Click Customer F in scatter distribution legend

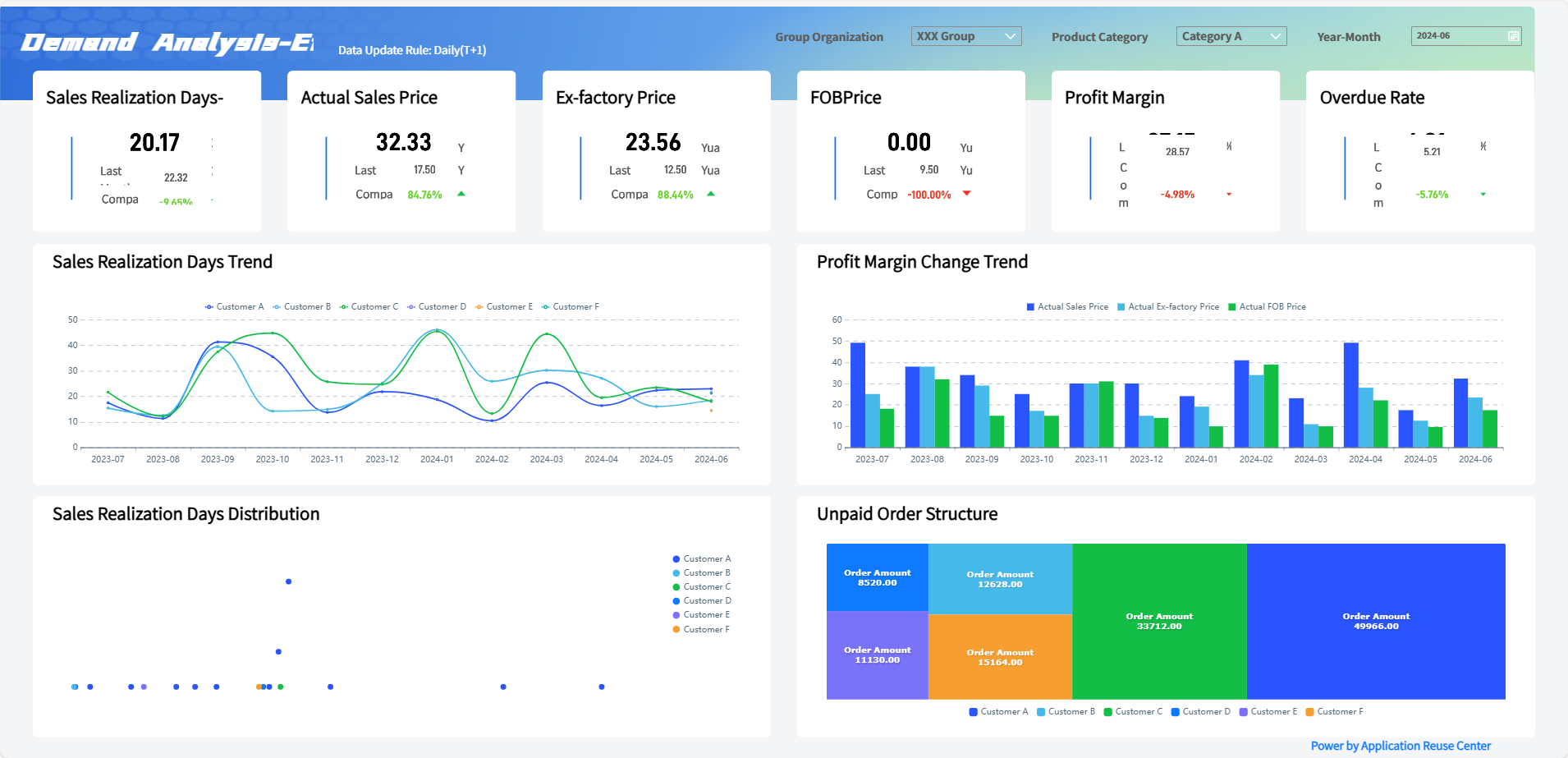click(x=701, y=630)
